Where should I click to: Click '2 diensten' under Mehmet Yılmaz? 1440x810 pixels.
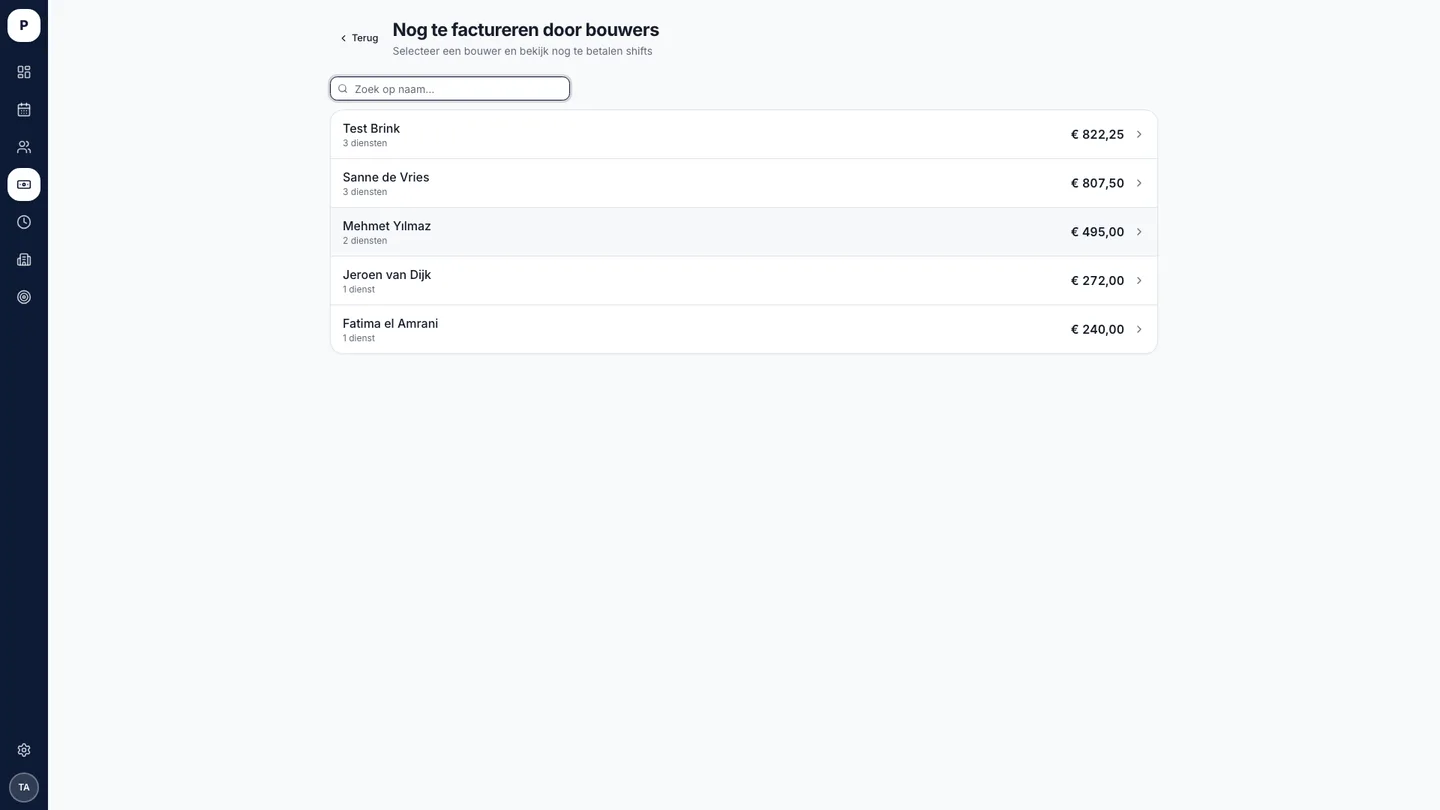(365, 241)
